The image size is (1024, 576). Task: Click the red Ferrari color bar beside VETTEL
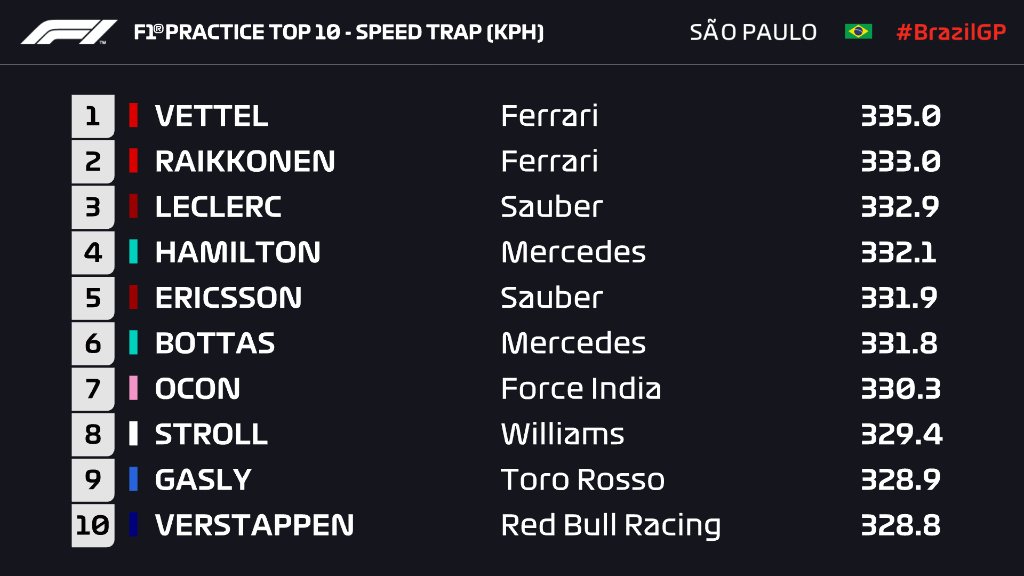133,116
